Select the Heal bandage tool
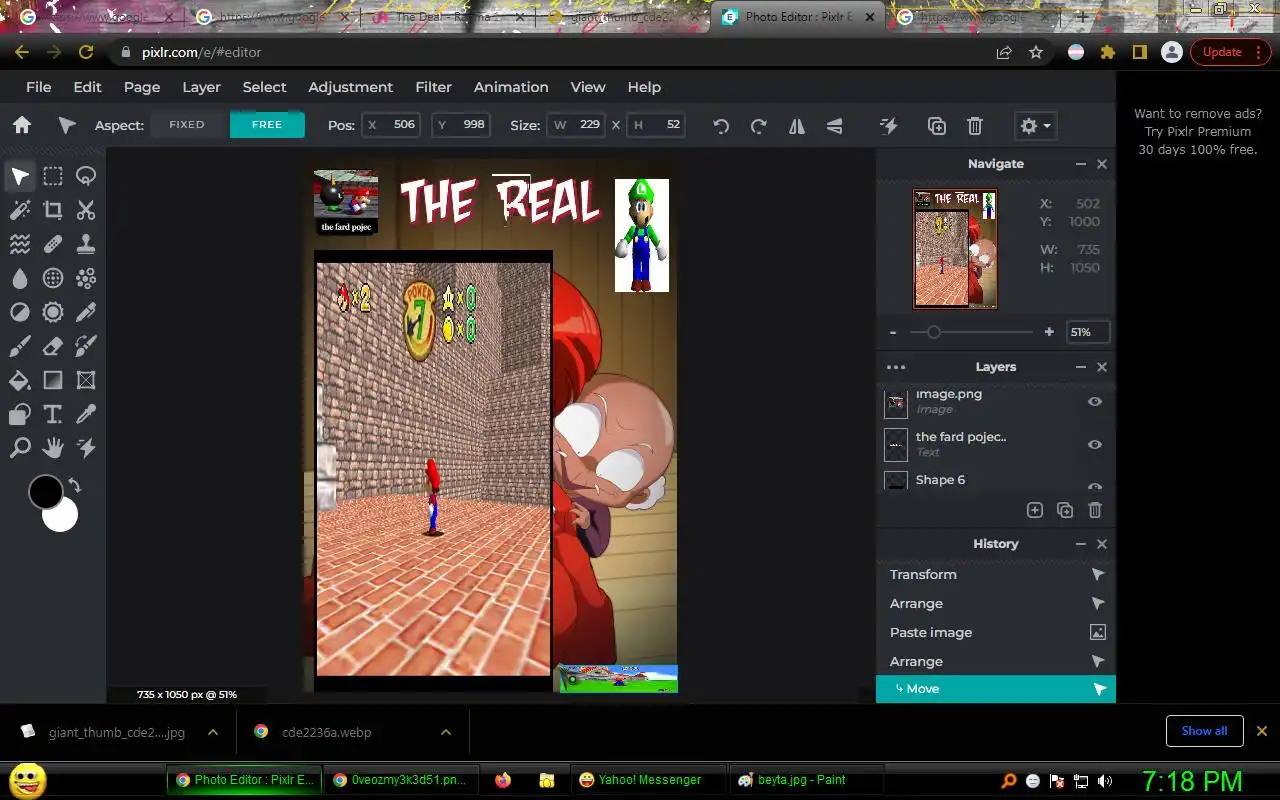 point(53,244)
